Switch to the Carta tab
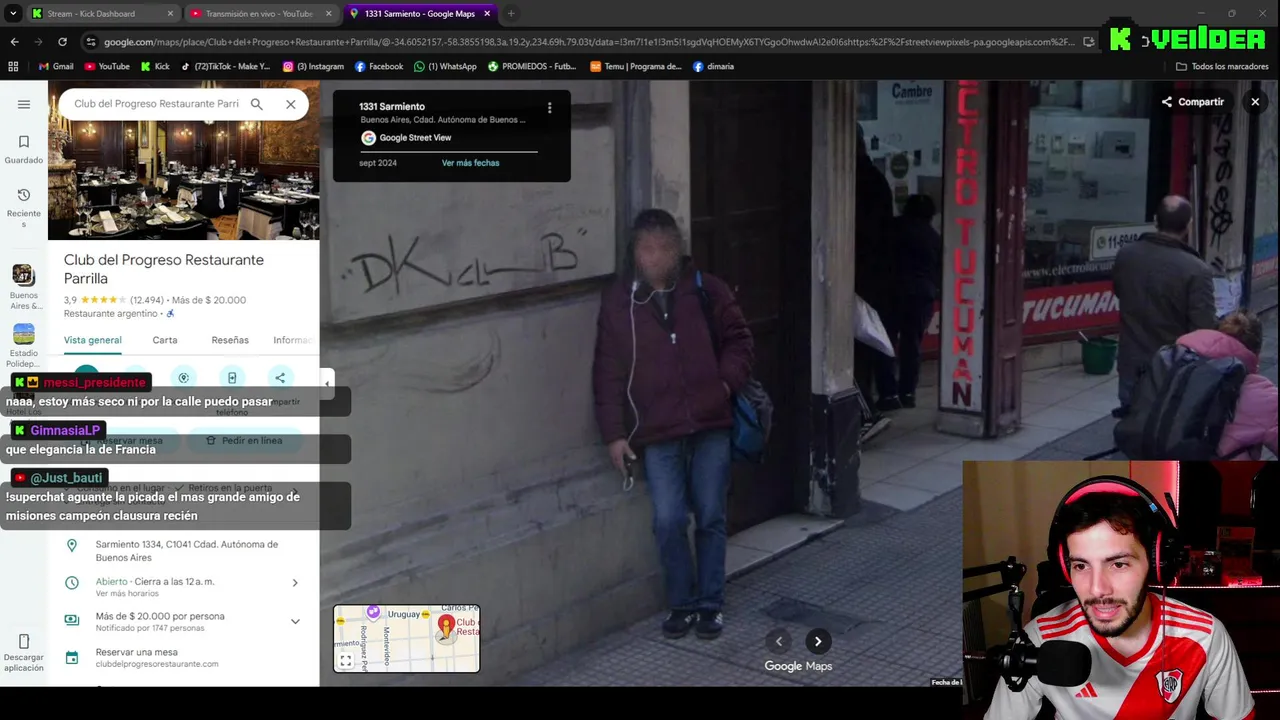The height and width of the screenshot is (720, 1280). click(165, 340)
